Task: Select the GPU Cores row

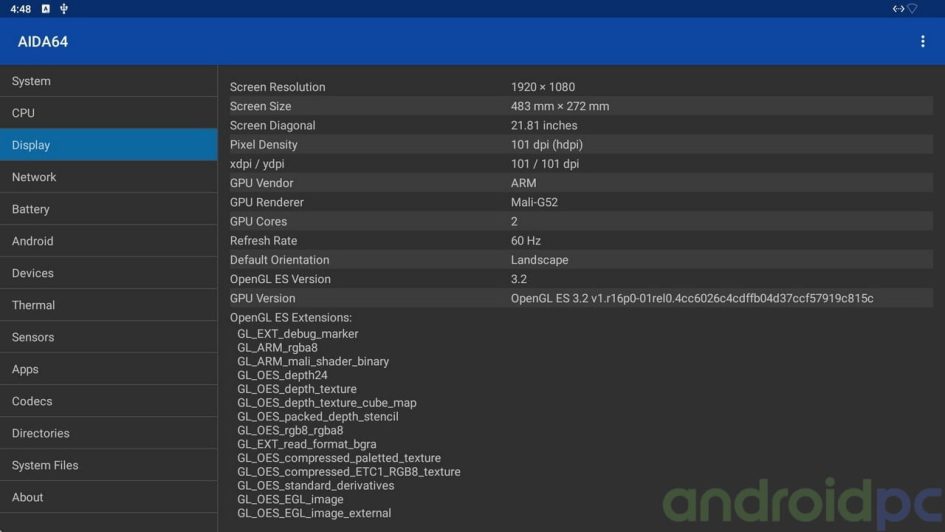Action: coord(581,221)
